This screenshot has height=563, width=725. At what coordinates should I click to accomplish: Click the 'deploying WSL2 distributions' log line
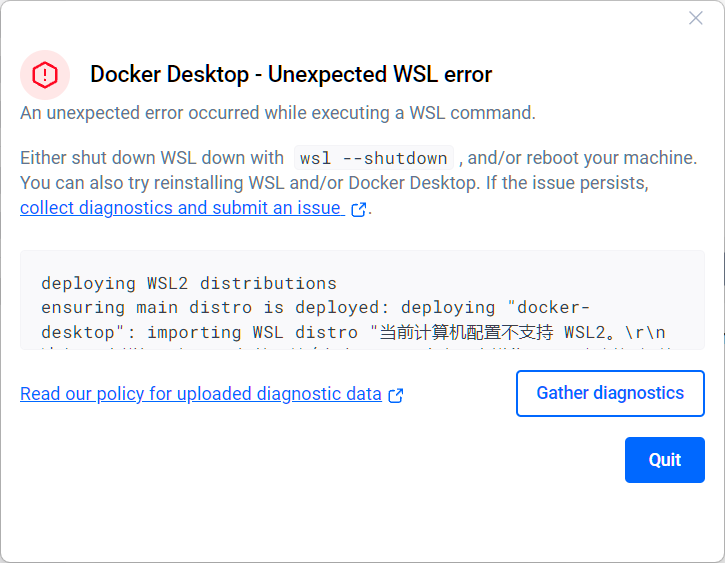(189, 283)
